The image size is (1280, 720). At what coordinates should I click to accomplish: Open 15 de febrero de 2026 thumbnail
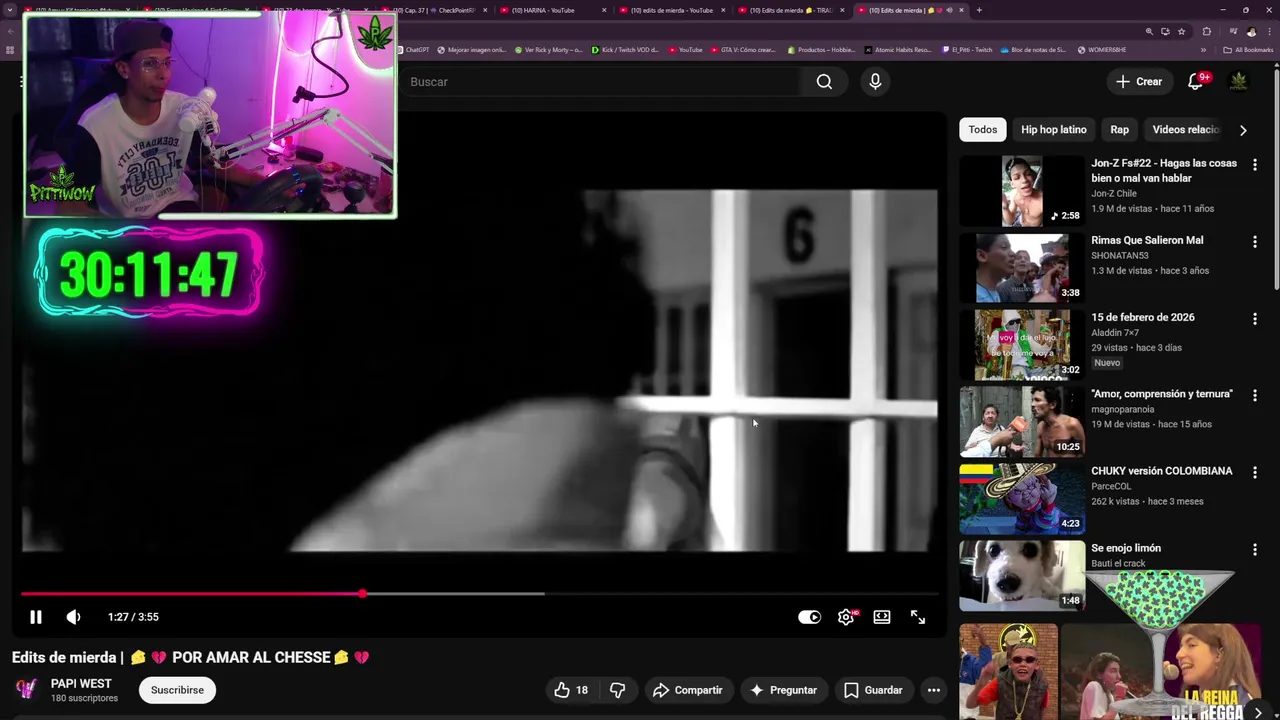1022,345
